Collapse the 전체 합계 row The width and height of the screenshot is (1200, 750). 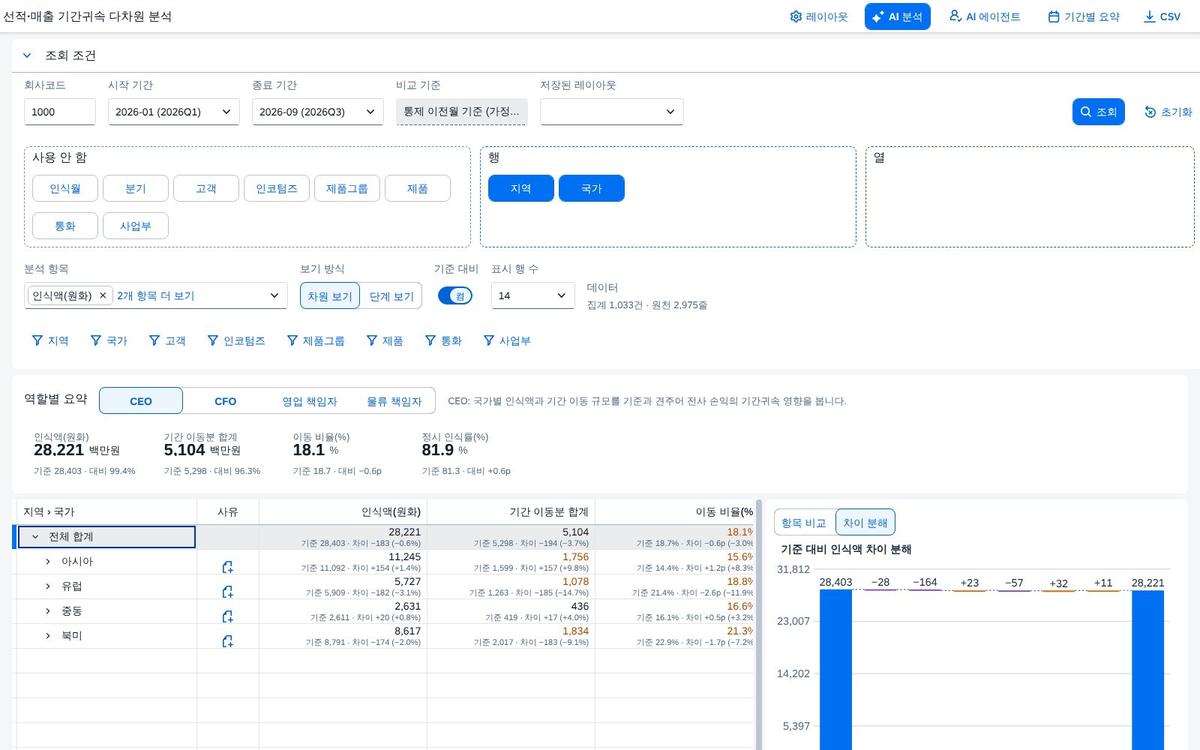coord(35,537)
